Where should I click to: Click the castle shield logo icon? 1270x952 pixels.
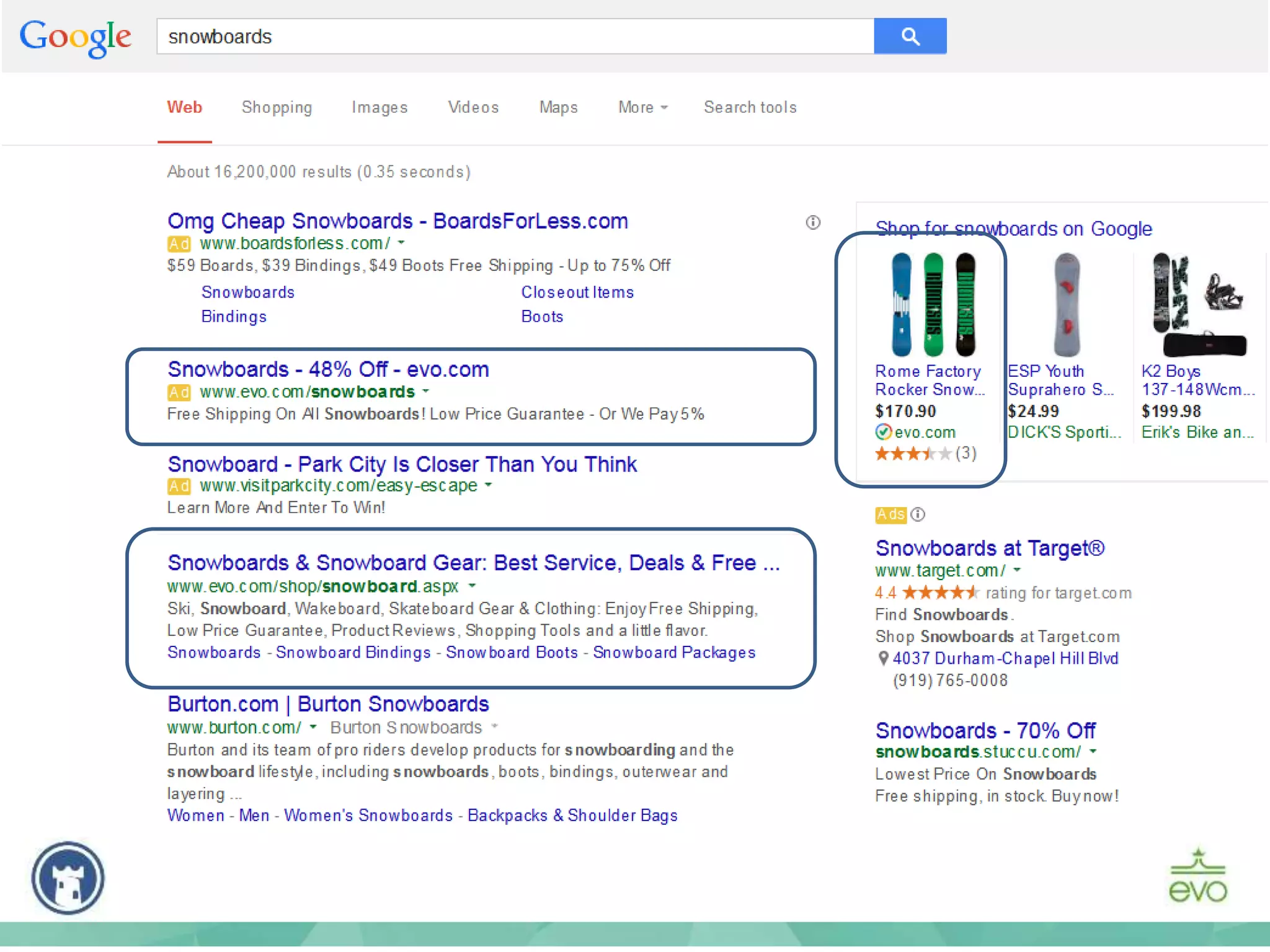click(x=68, y=878)
